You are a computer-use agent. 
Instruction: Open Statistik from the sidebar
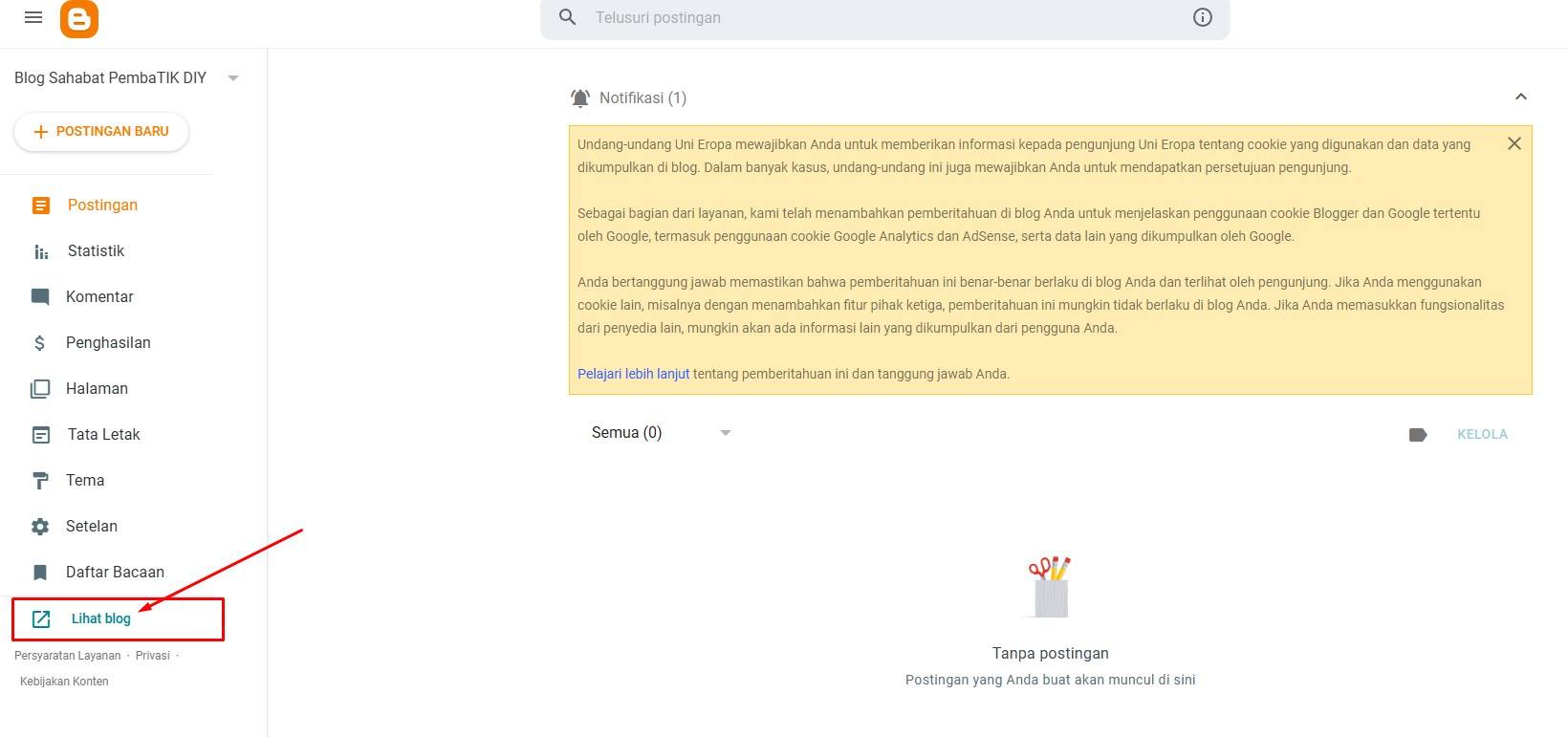[96, 250]
